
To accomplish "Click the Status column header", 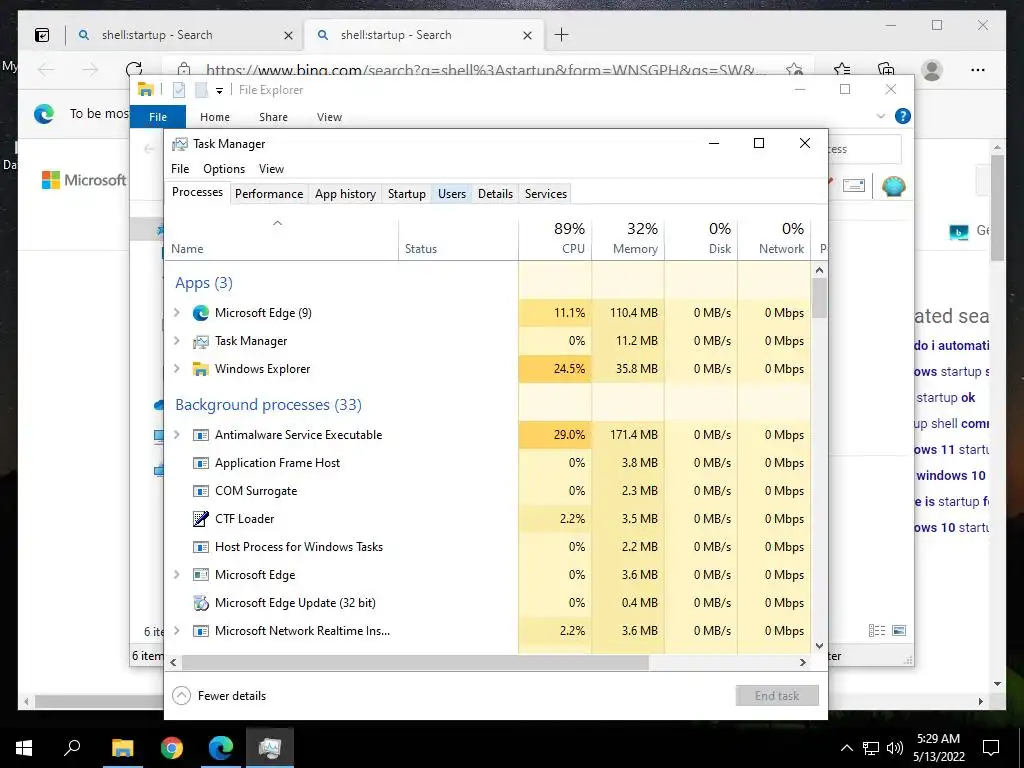I will click(458, 239).
